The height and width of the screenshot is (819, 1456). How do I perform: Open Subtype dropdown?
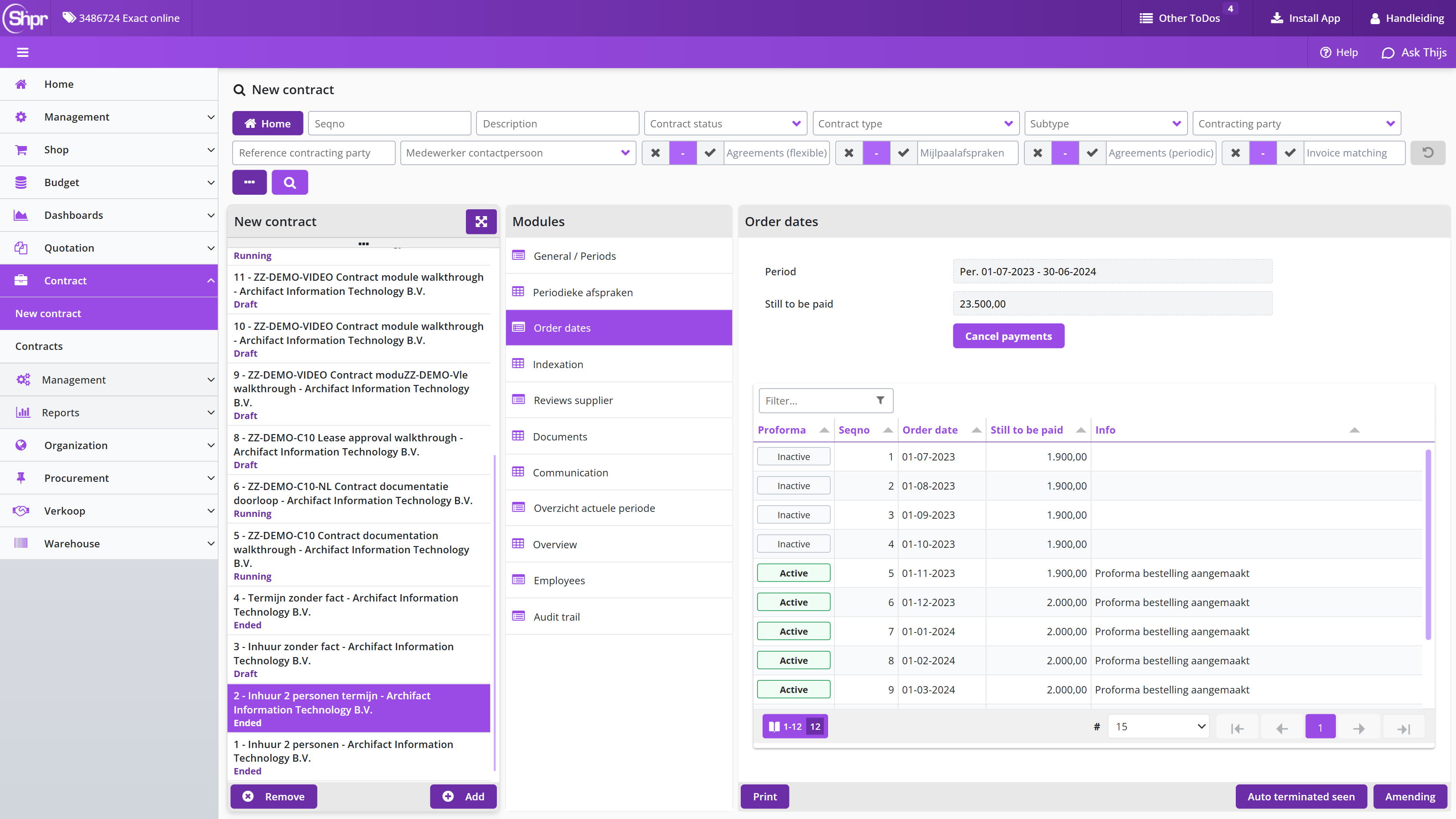[1105, 123]
